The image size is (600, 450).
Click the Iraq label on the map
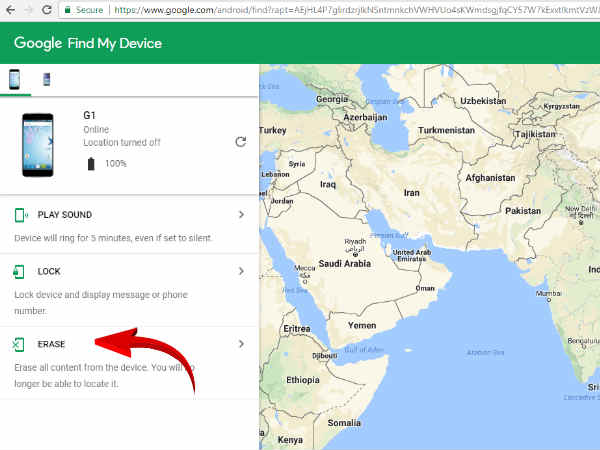(x=328, y=185)
